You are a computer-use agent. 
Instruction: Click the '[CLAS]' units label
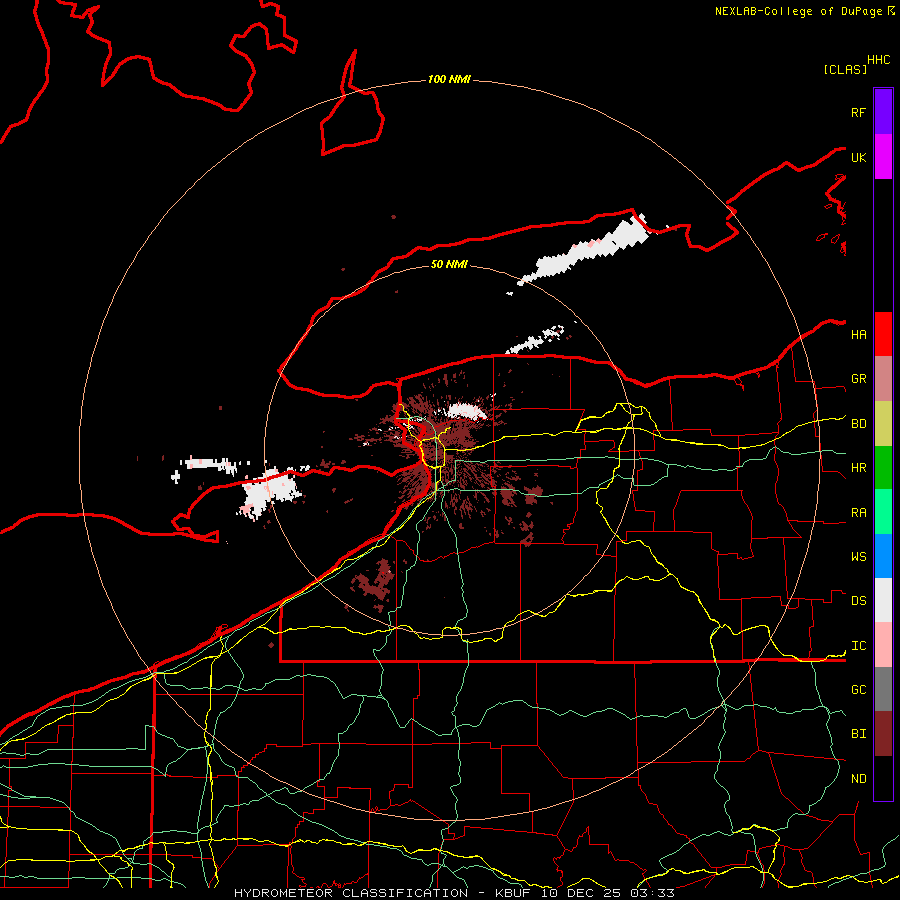click(845, 69)
